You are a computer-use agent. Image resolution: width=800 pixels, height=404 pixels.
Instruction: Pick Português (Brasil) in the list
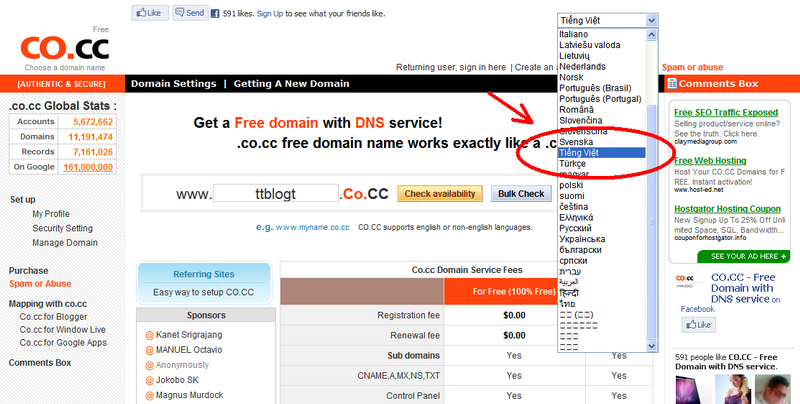point(595,88)
